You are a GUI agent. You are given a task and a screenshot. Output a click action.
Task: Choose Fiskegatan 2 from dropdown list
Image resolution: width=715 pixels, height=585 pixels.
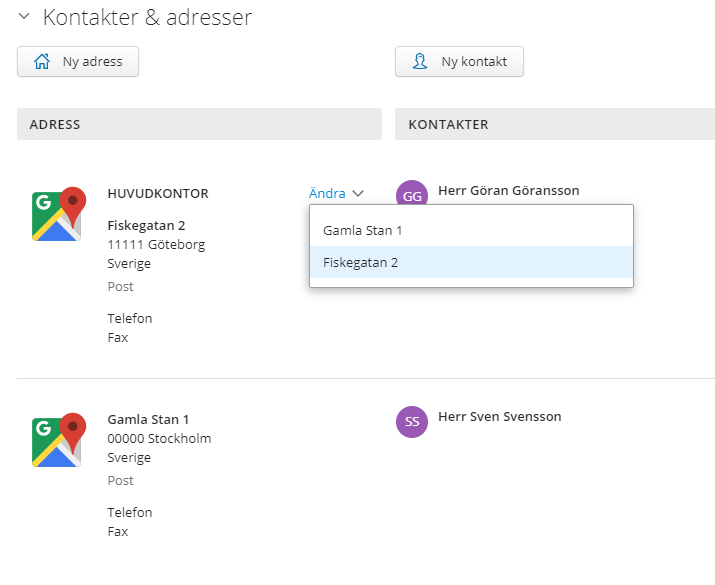(x=471, y=262)
